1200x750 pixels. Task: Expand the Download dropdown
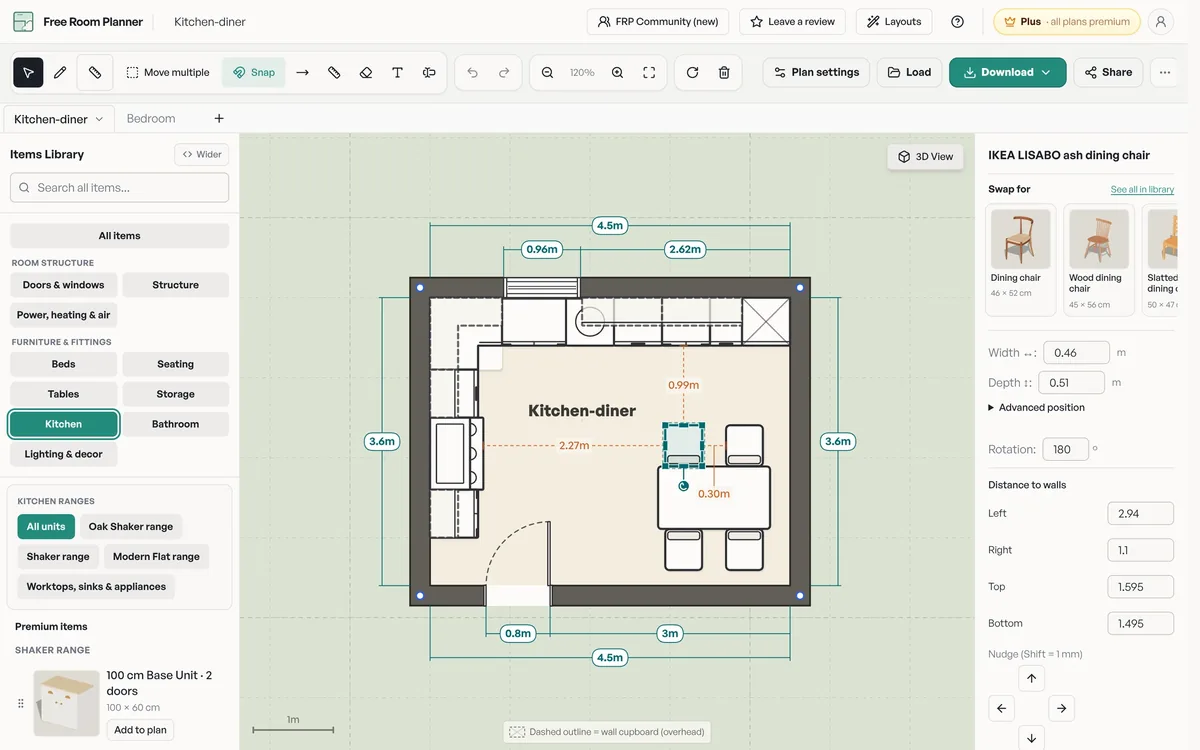[1046, 72]
